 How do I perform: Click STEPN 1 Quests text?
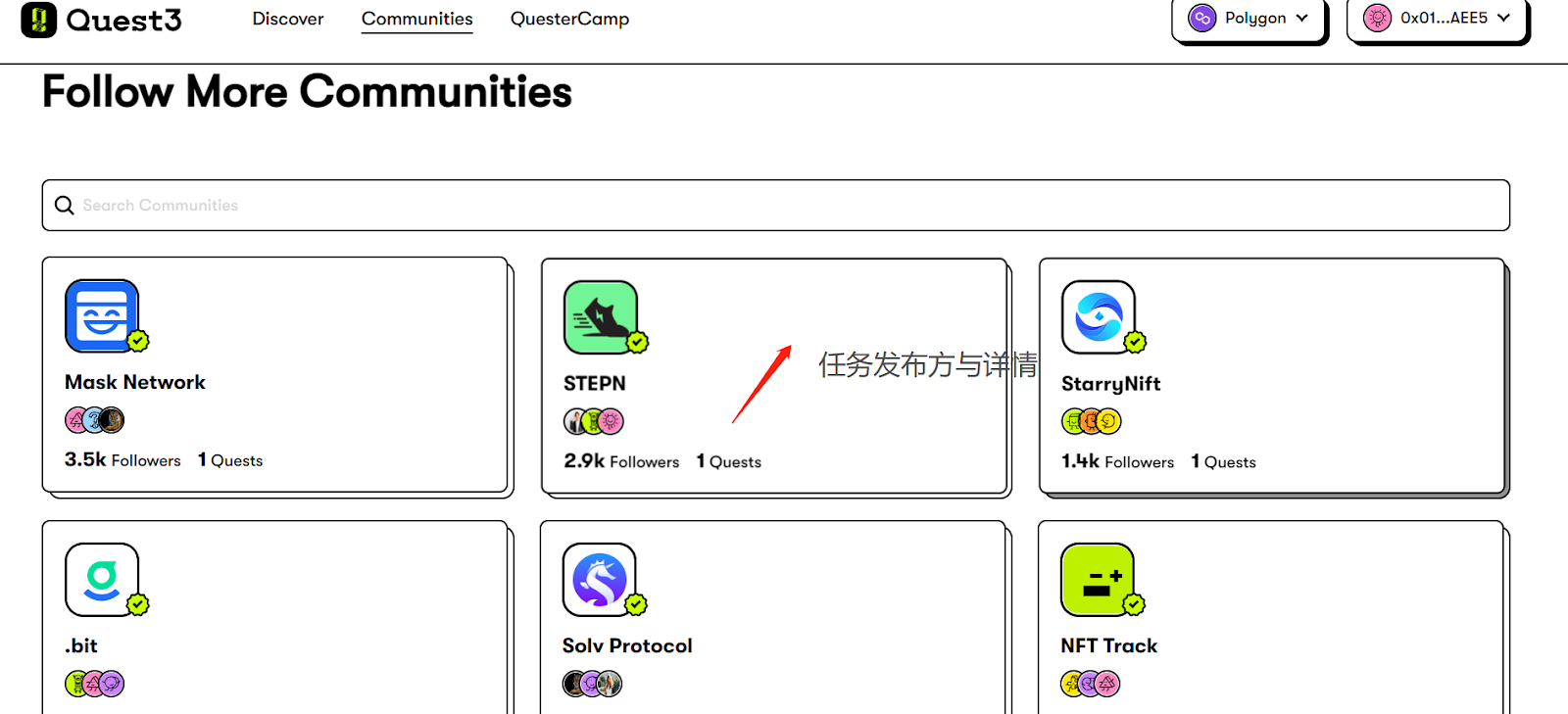click(729, 460)
